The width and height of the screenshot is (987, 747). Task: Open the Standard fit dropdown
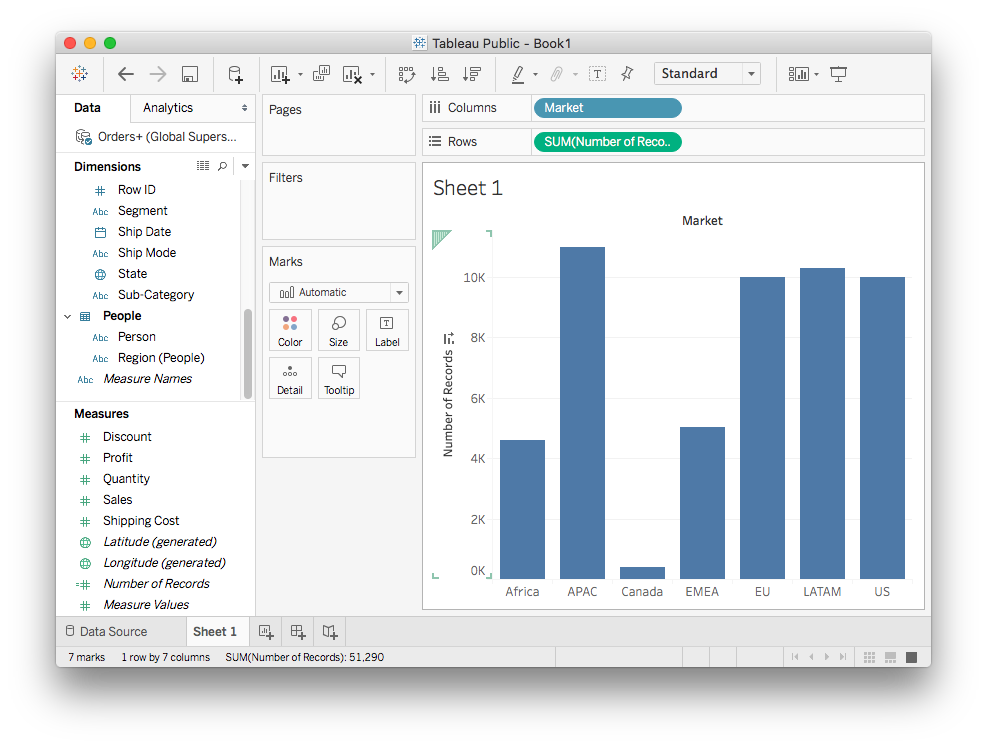coord(707,74)
